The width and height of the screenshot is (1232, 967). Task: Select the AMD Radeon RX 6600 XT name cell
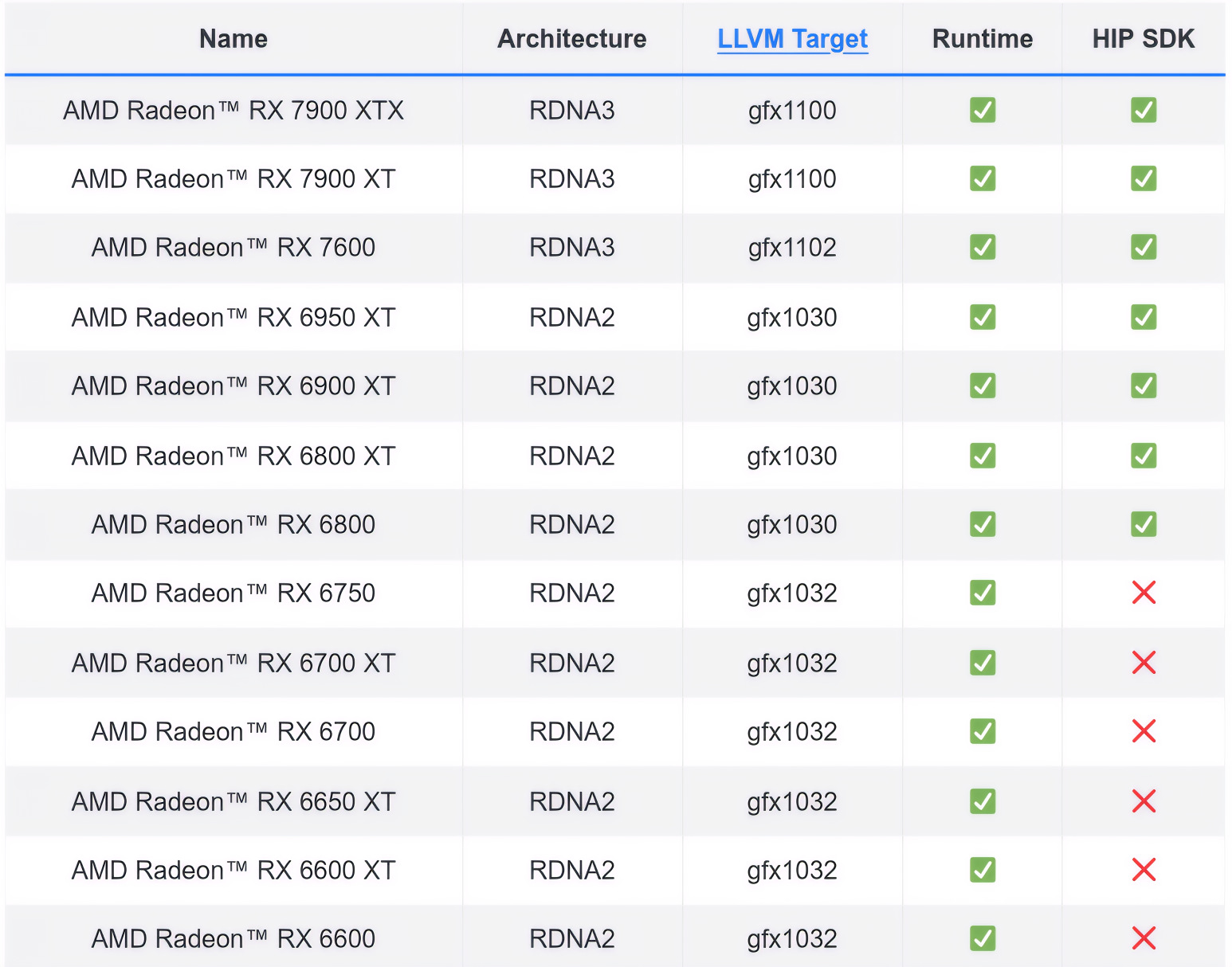click(233, 870)
